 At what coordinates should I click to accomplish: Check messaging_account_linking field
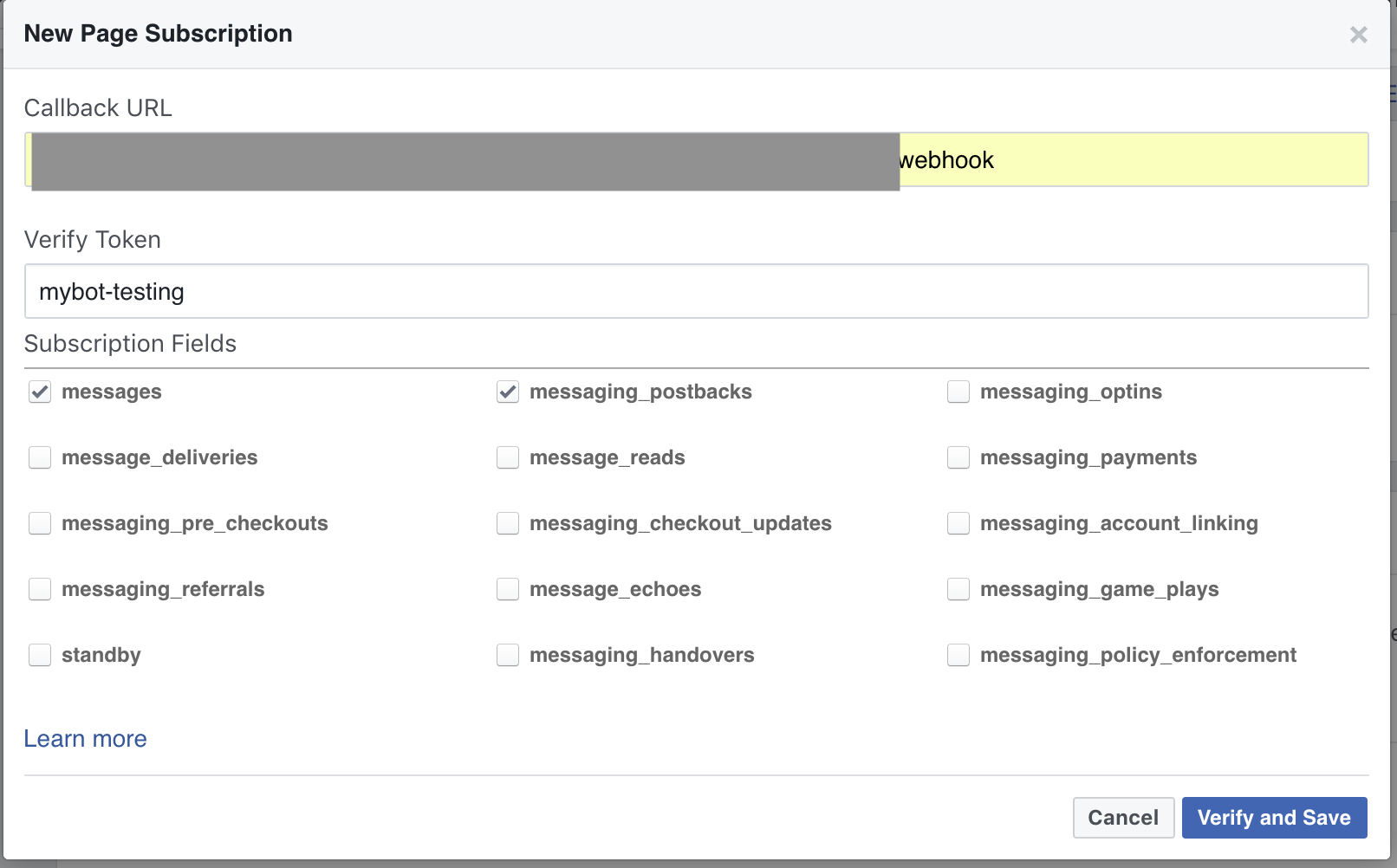tap(958, 523)
